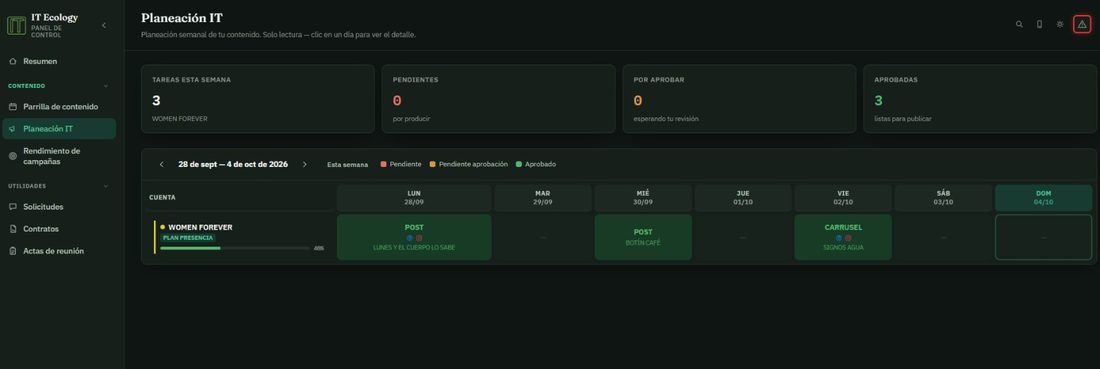
Task: Click the red alert triangle icon
Action: pyautogui.click(x=1082, y=24)
